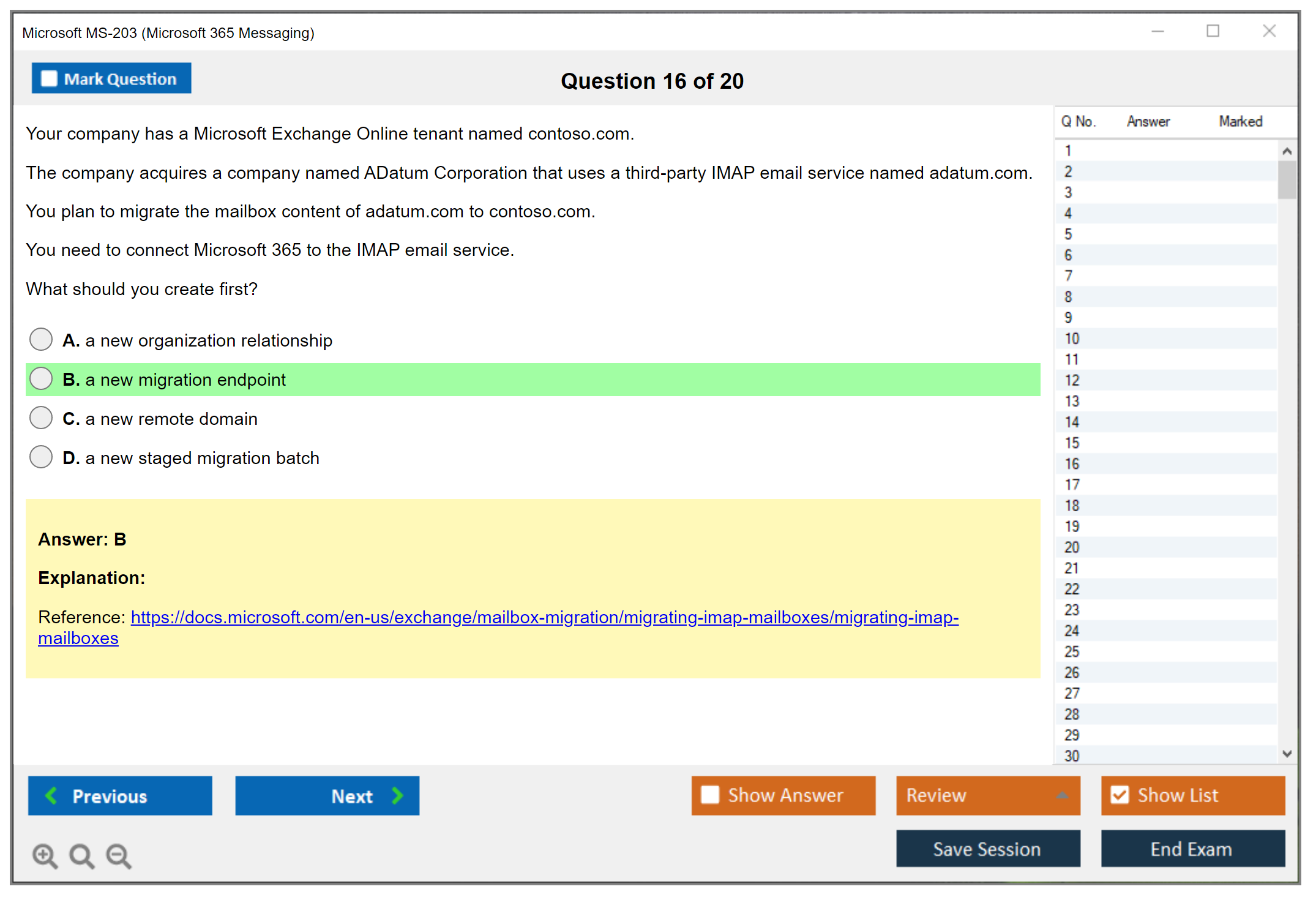Image resolution: width=1316 pixels, height=900 pixels.
Task: Click the zoom in magnifier icon
Action: point(45,856)
